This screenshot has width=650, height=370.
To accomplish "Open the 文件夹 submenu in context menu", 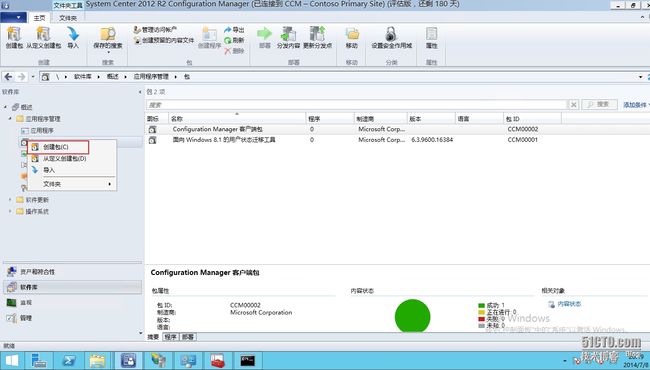I will tap(72, 184).
